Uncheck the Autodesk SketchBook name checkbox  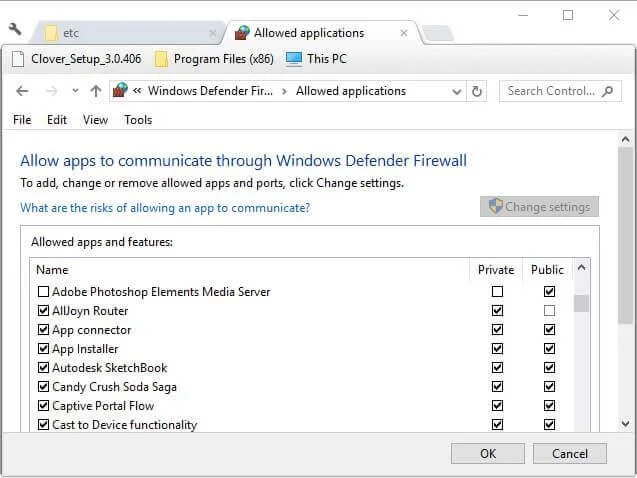point(43,368)
